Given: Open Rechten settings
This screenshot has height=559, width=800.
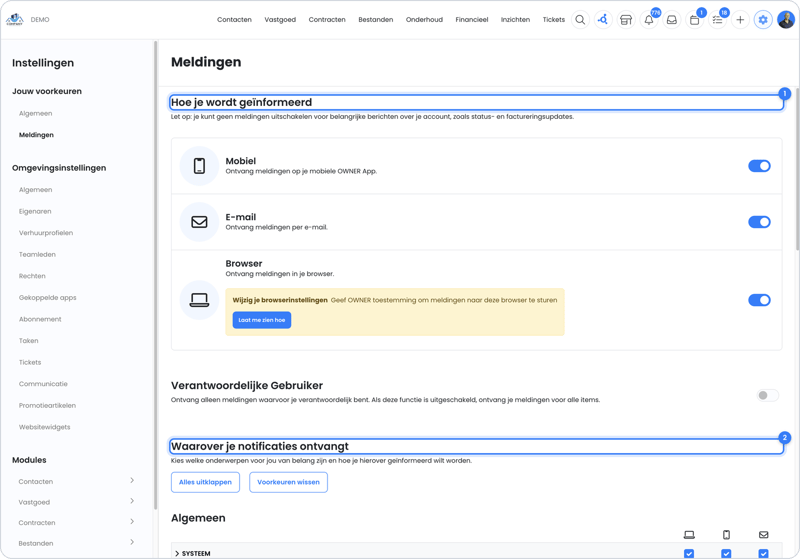Looking at the screenshot, I should tap(32, 276).
